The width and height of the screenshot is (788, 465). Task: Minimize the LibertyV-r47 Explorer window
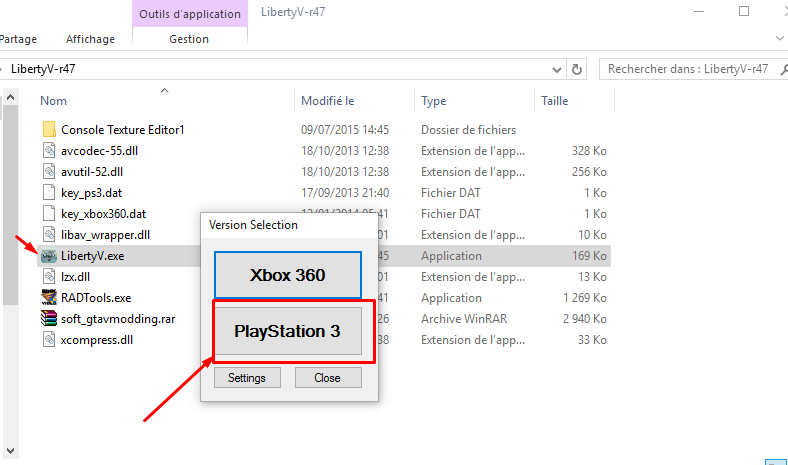(699, 11)
